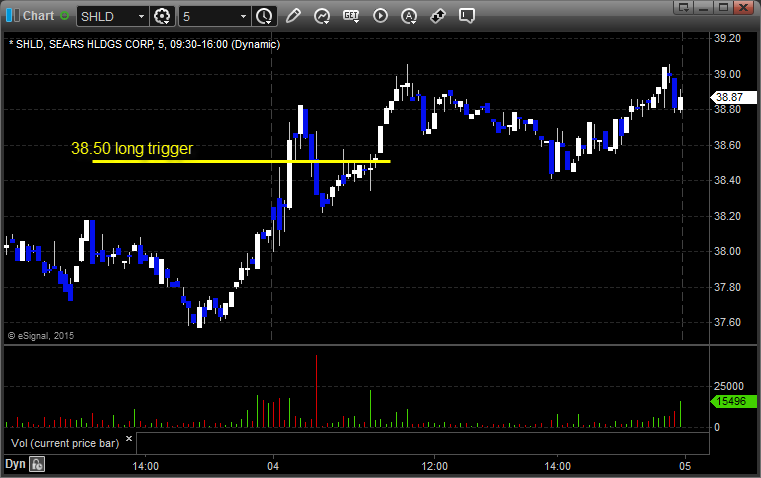The image size is (761, 478).
Task: Select the pencil drawing tool
Action: click(293, 16)
